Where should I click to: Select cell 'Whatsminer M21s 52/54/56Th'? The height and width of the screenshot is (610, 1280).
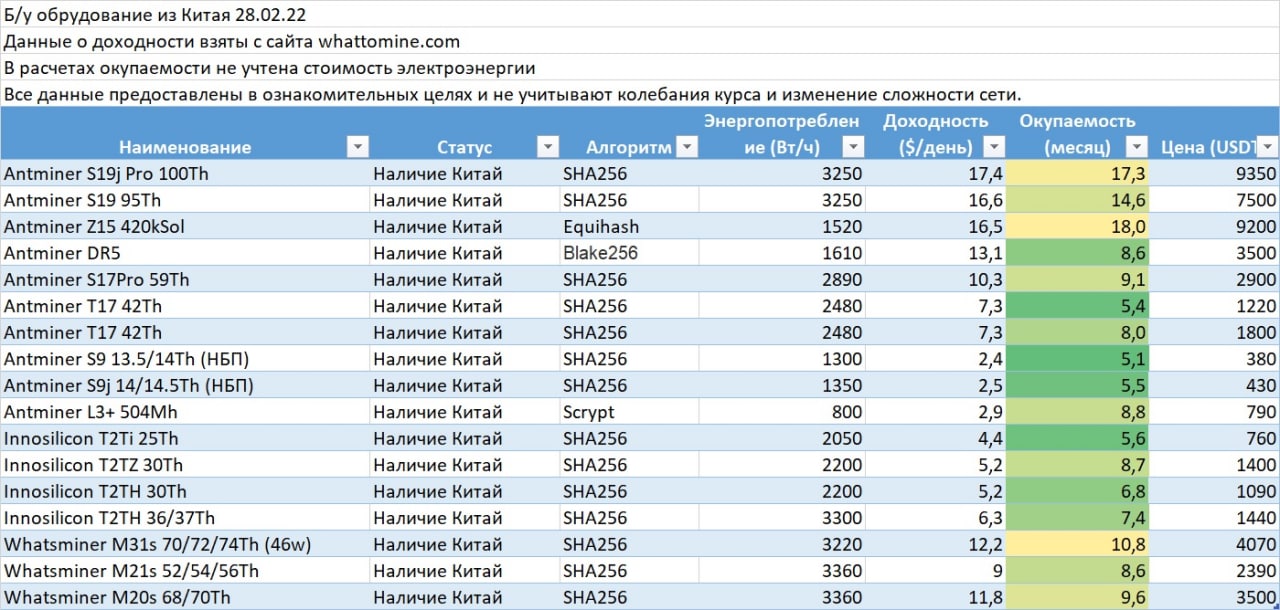tap(185, 571)
